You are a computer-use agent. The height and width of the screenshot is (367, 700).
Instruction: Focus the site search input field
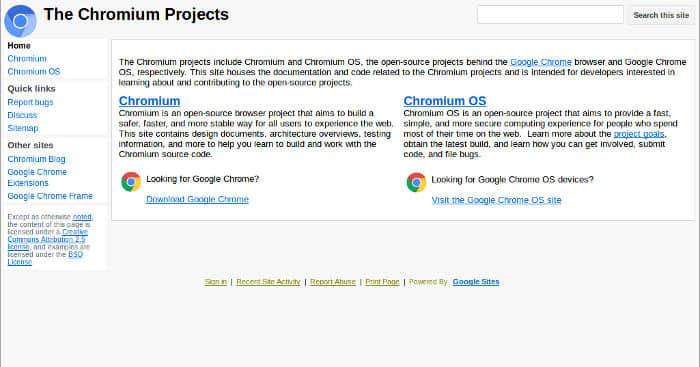tap(550, 15)
